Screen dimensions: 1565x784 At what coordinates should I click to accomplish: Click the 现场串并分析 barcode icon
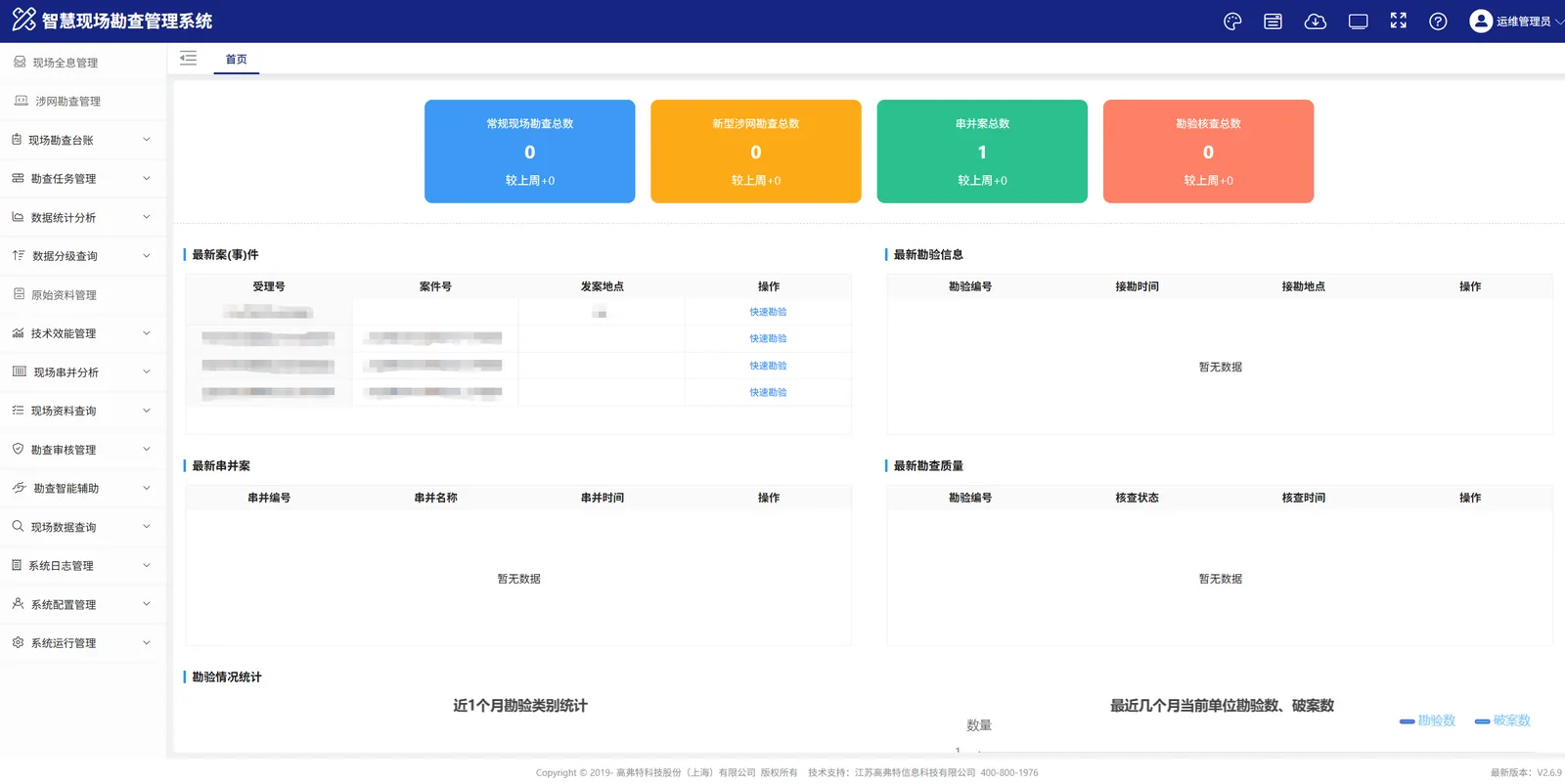tap(20, 371)
